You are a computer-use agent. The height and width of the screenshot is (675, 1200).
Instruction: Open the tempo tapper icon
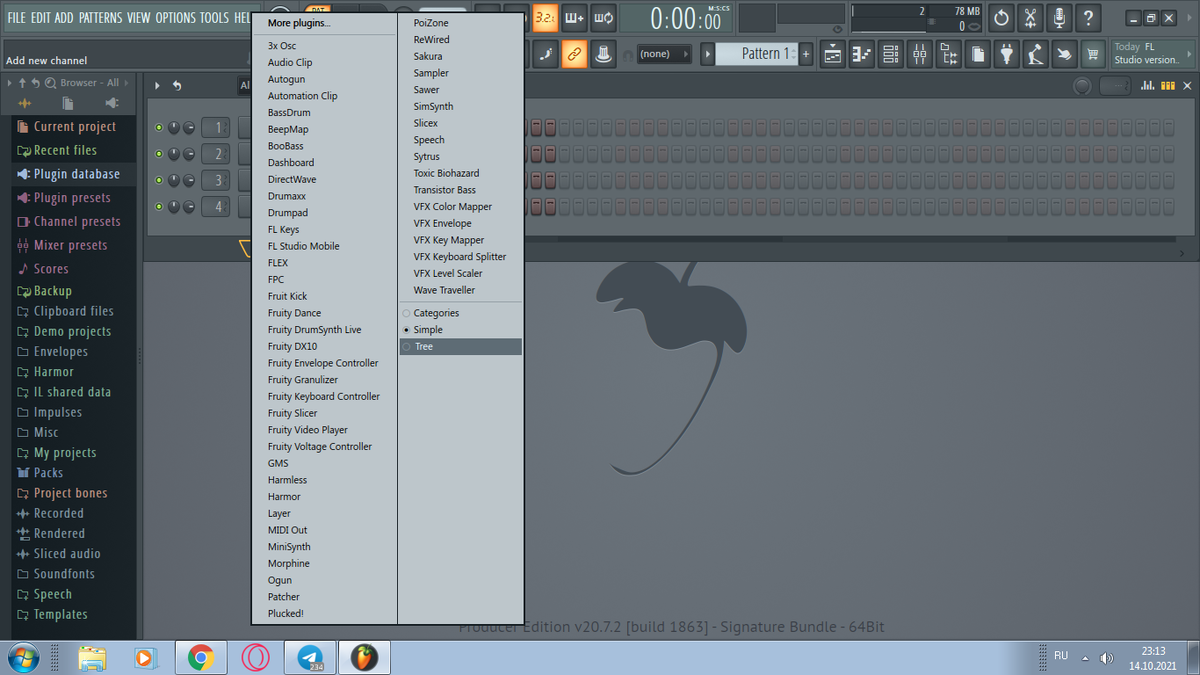click(1036, 54)
